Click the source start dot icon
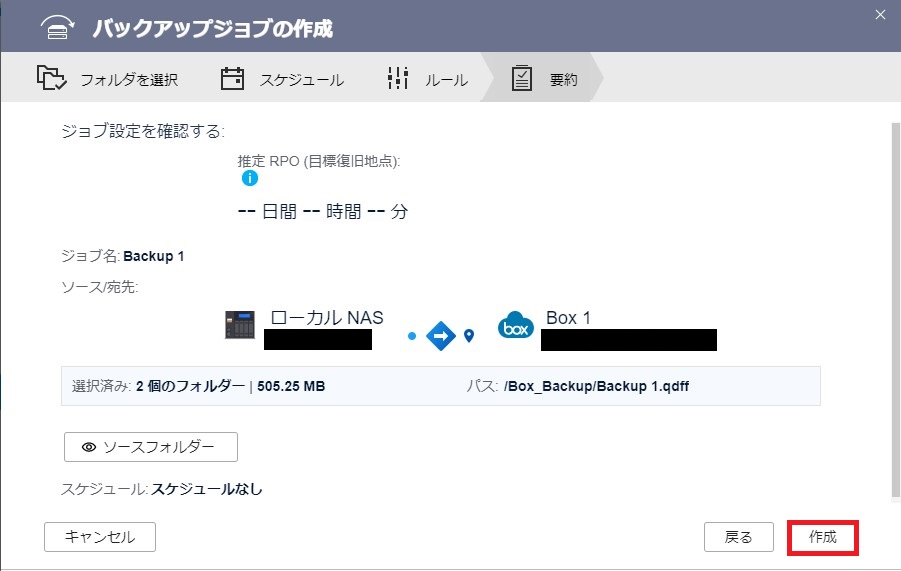The height and width of the screenshot is (571, 901). 411,336
